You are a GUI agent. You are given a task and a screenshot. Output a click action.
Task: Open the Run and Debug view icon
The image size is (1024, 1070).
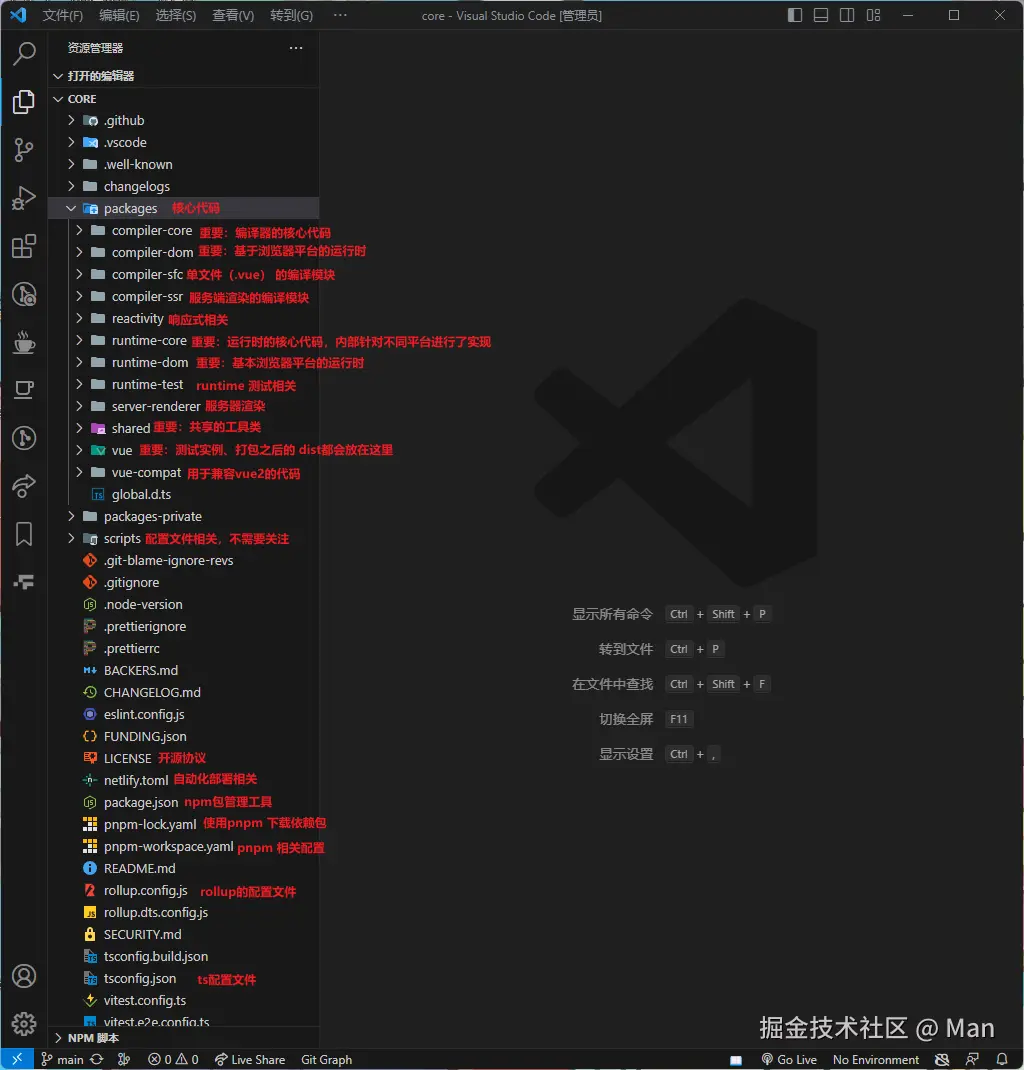coord(24,199)
